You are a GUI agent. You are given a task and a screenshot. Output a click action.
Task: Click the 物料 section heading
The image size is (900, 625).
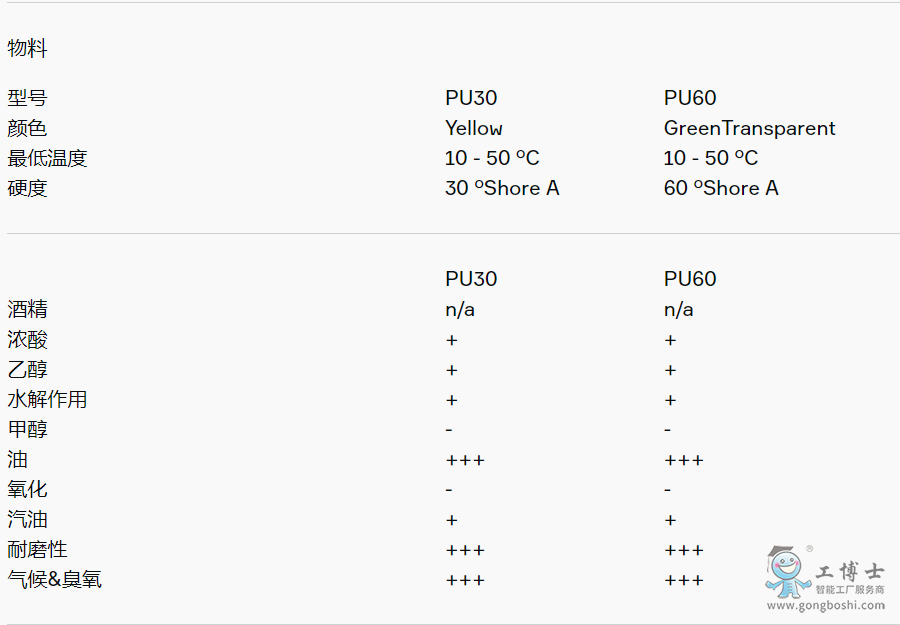28,48
